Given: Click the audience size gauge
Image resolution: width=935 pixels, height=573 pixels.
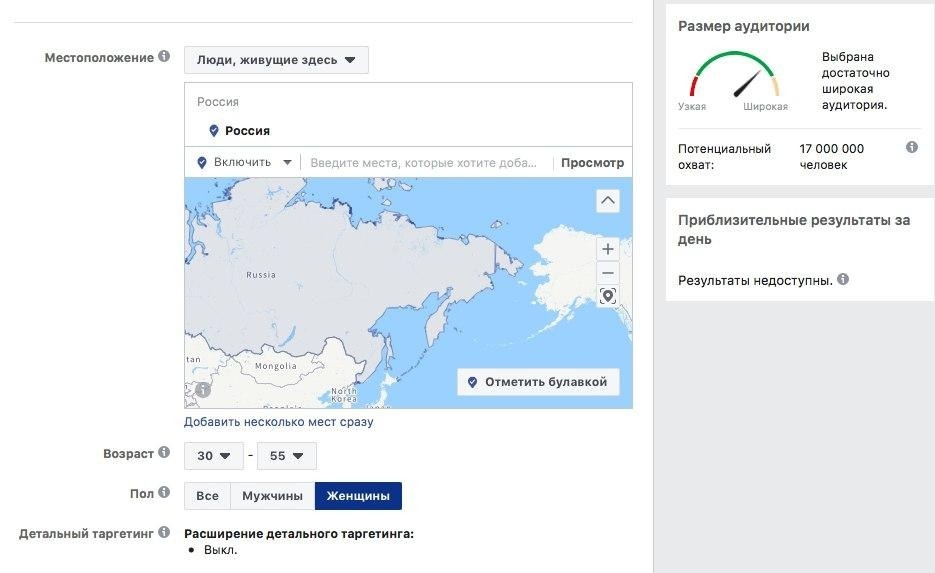Looking at the screenshot, I should 734,75.
